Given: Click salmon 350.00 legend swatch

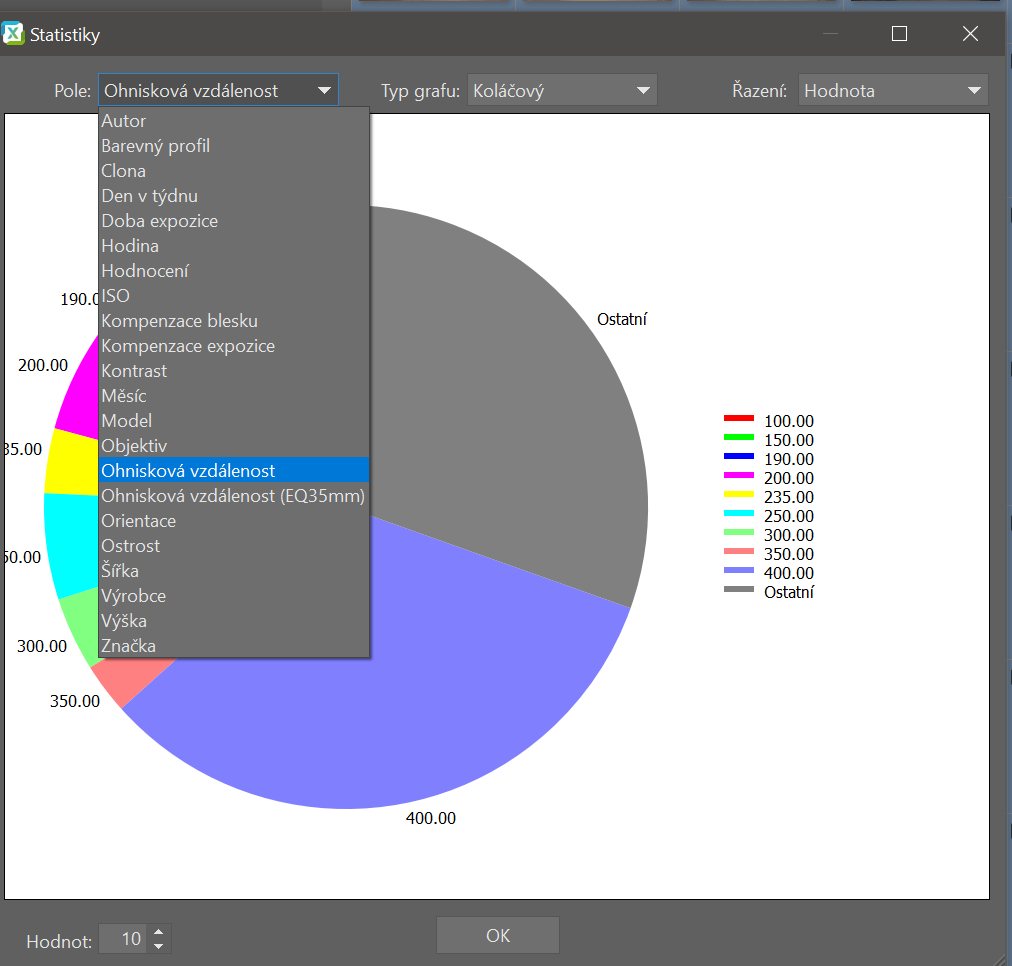Looking at the screenshot, I should (x=738, y=551).
